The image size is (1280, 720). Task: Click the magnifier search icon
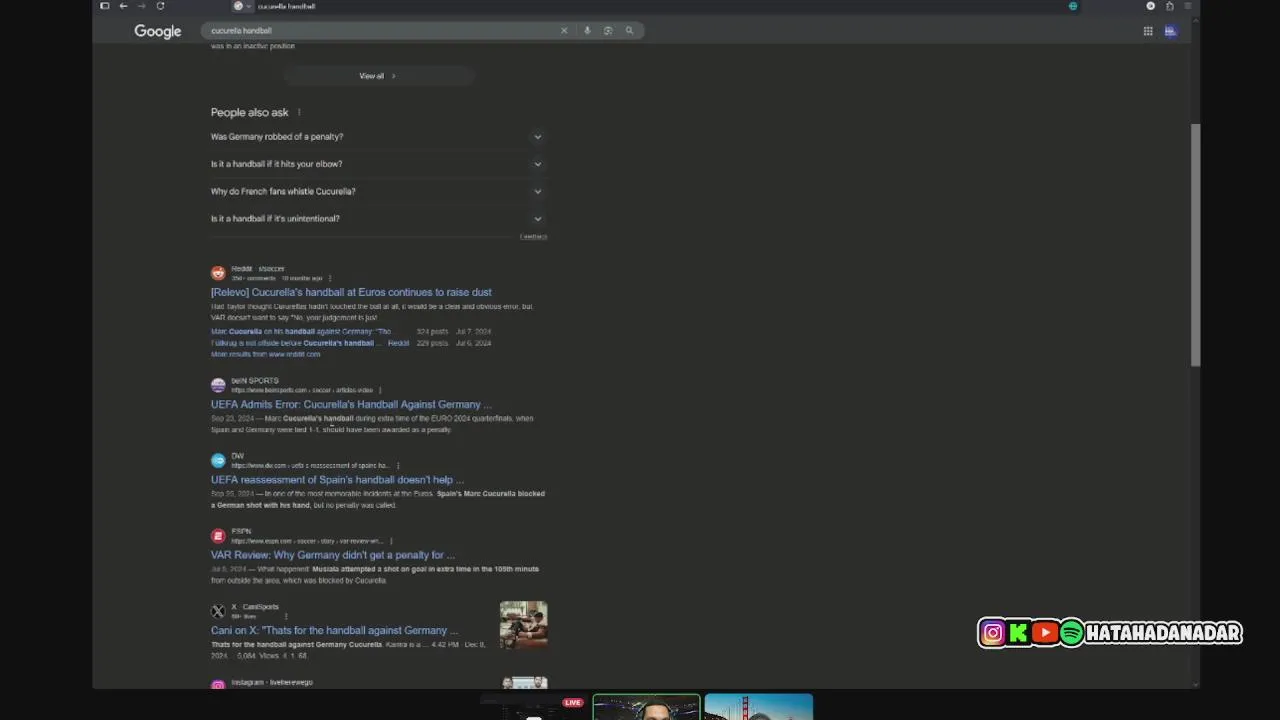(629, 31)
